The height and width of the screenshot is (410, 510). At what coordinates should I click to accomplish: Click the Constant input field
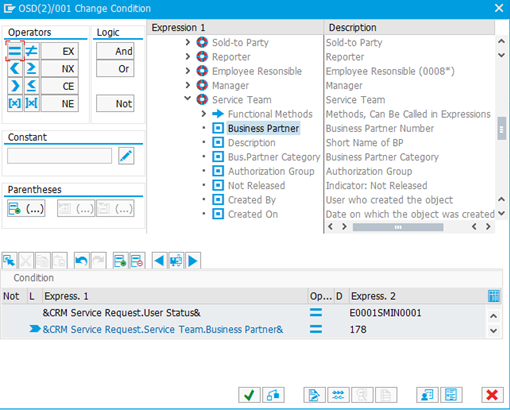pyautogui.click(x=60, y=156)
